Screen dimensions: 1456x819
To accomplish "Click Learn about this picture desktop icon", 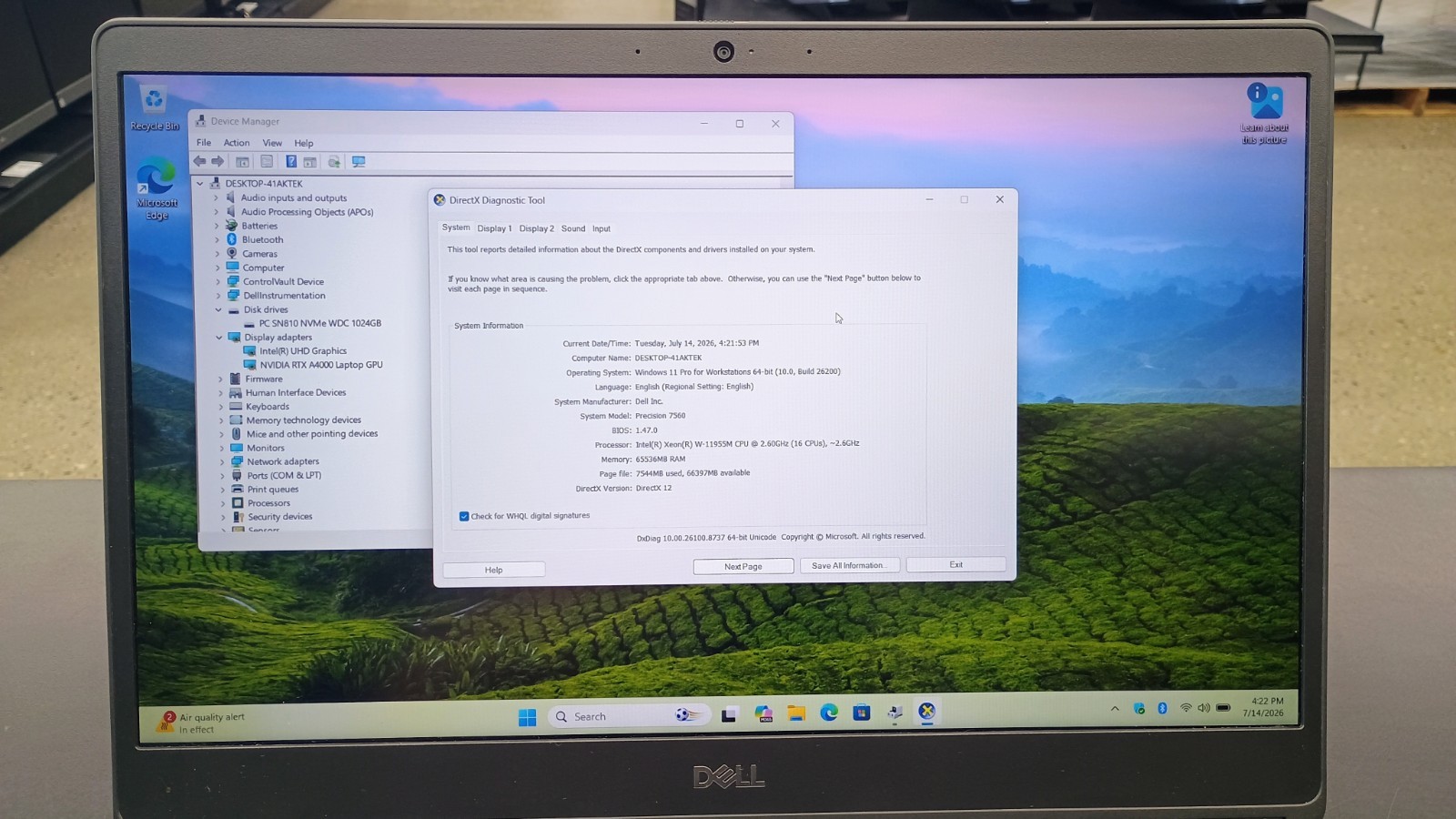I will click(1265, 114).
